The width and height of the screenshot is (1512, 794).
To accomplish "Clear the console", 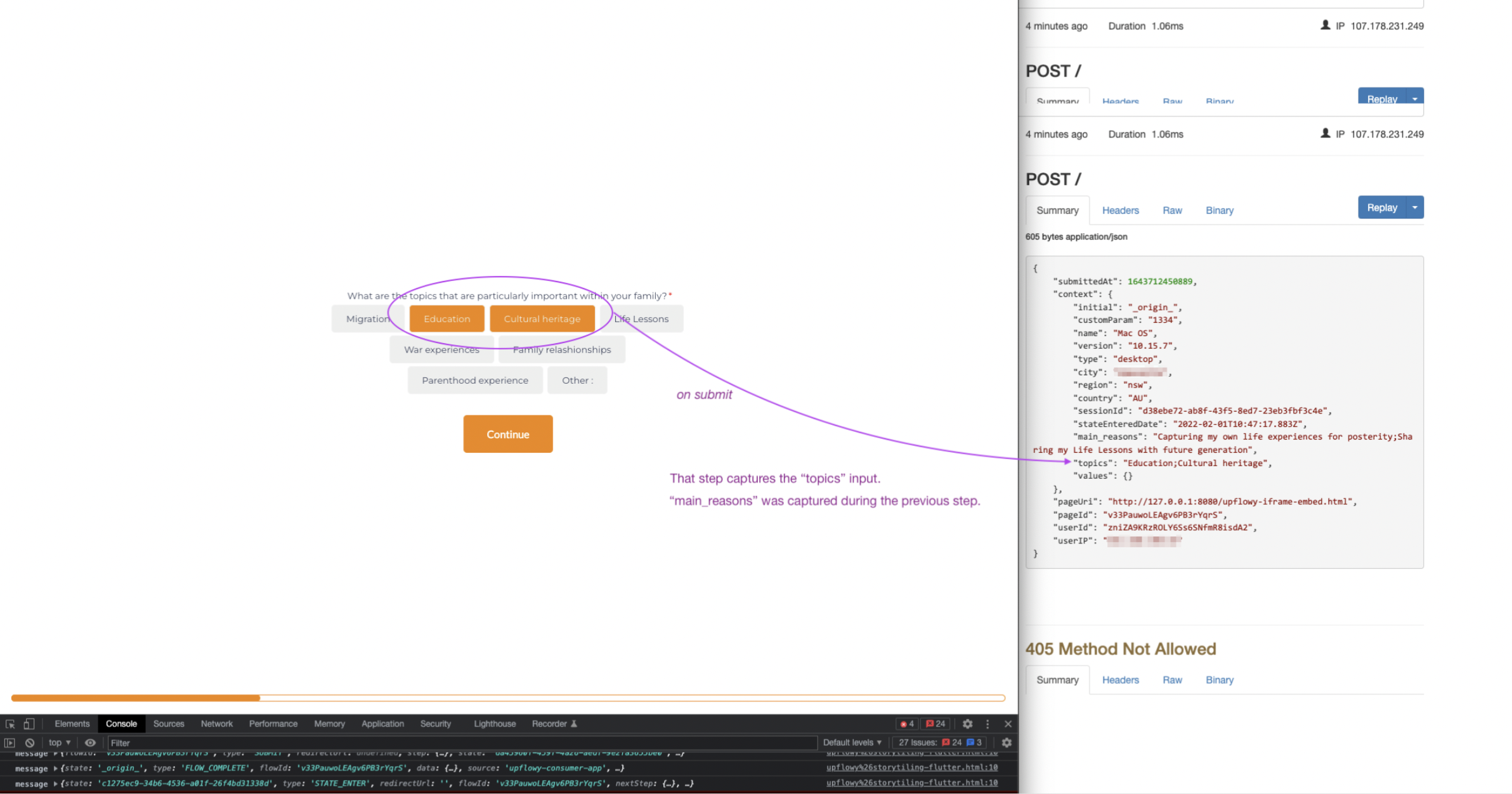I will (x=30, y=743).
